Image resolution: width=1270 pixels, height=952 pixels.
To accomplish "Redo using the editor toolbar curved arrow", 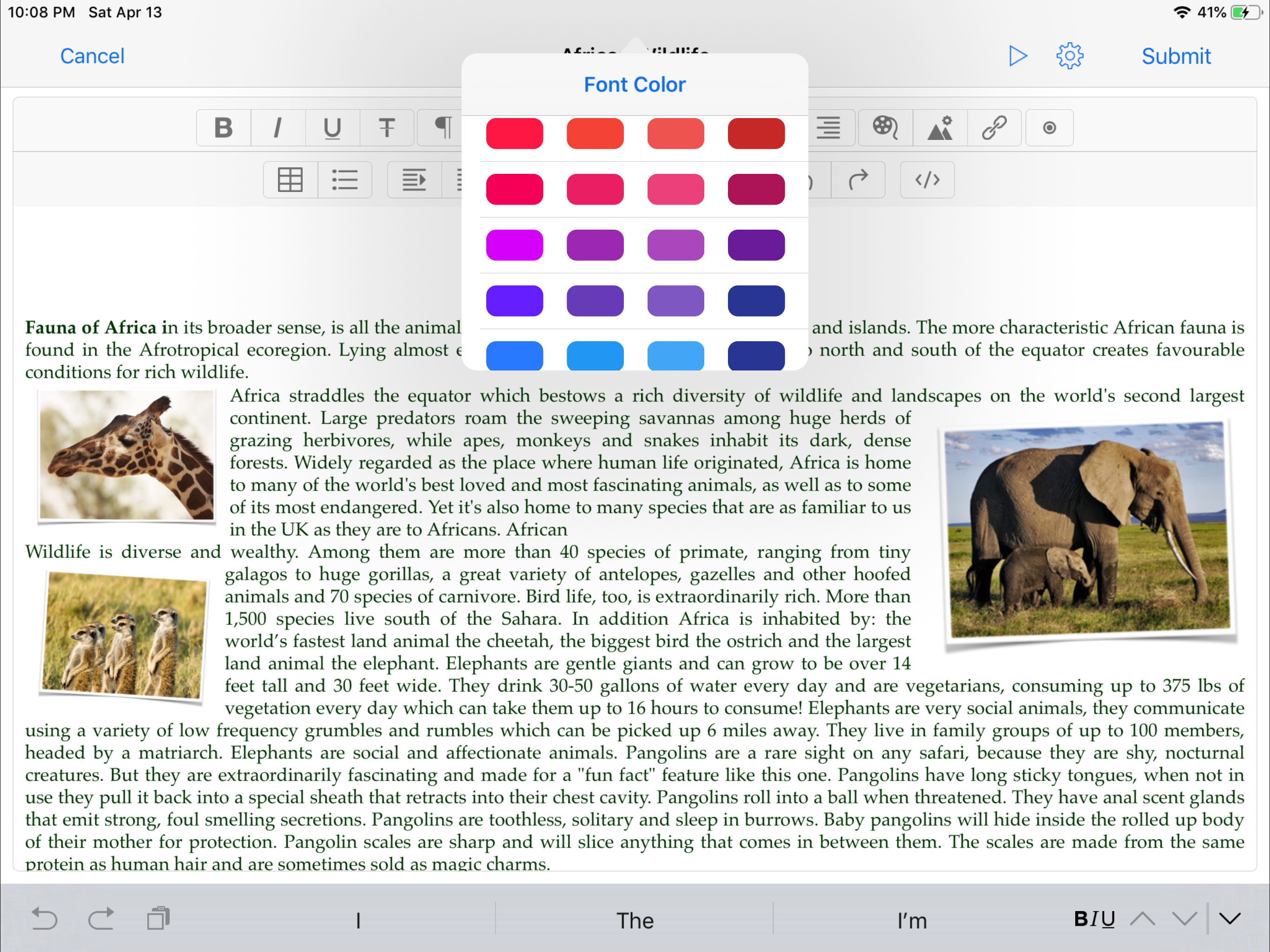I will coord(858,180).
